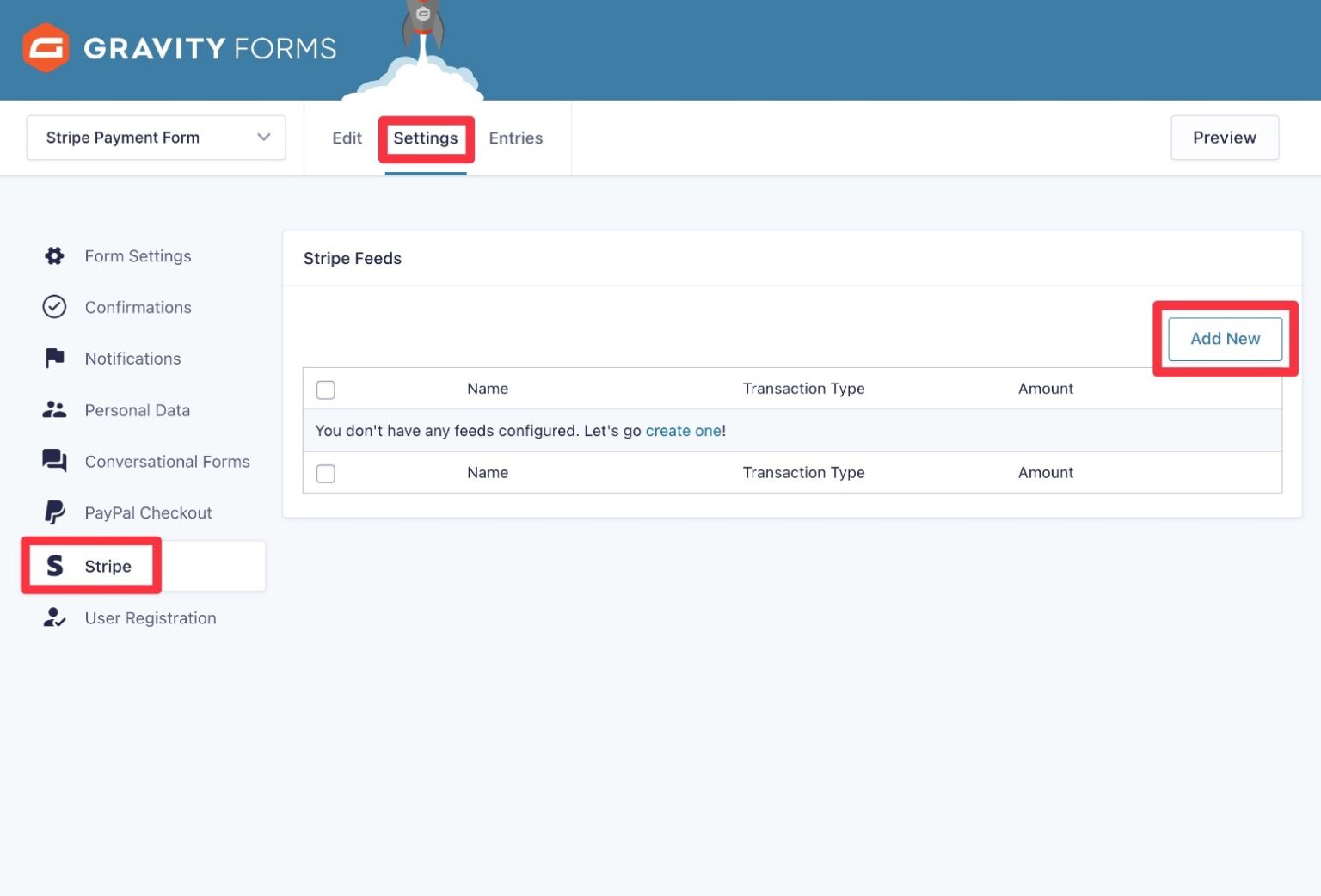Click the Conversational Forms chat bubble icon
Viewport: 1321px width, 896px height.
54,461
